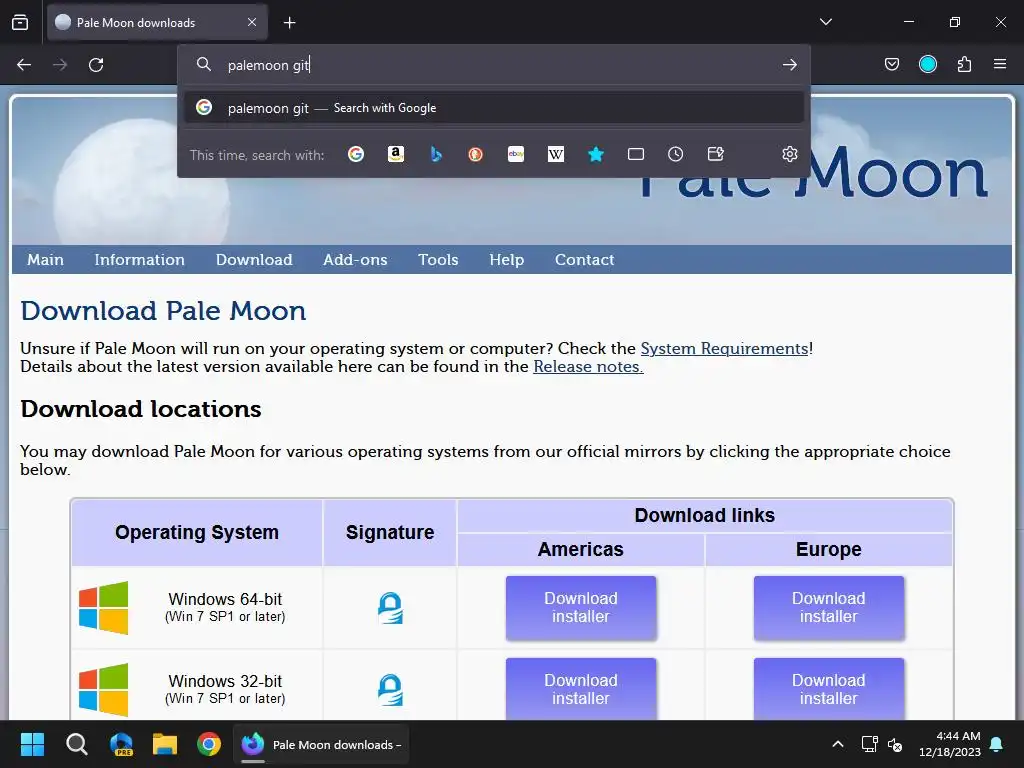Search with Google one-off icon

[x=356, y=154]
